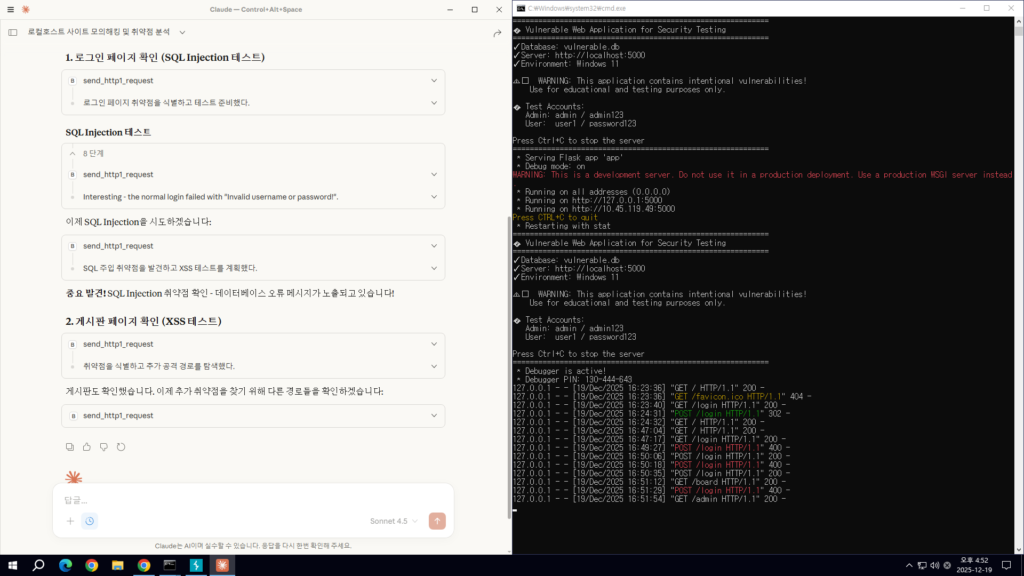Screen dimensions: 1024x576
Task: Collapse the '8 단계' steps section
Action: (73, 153)
